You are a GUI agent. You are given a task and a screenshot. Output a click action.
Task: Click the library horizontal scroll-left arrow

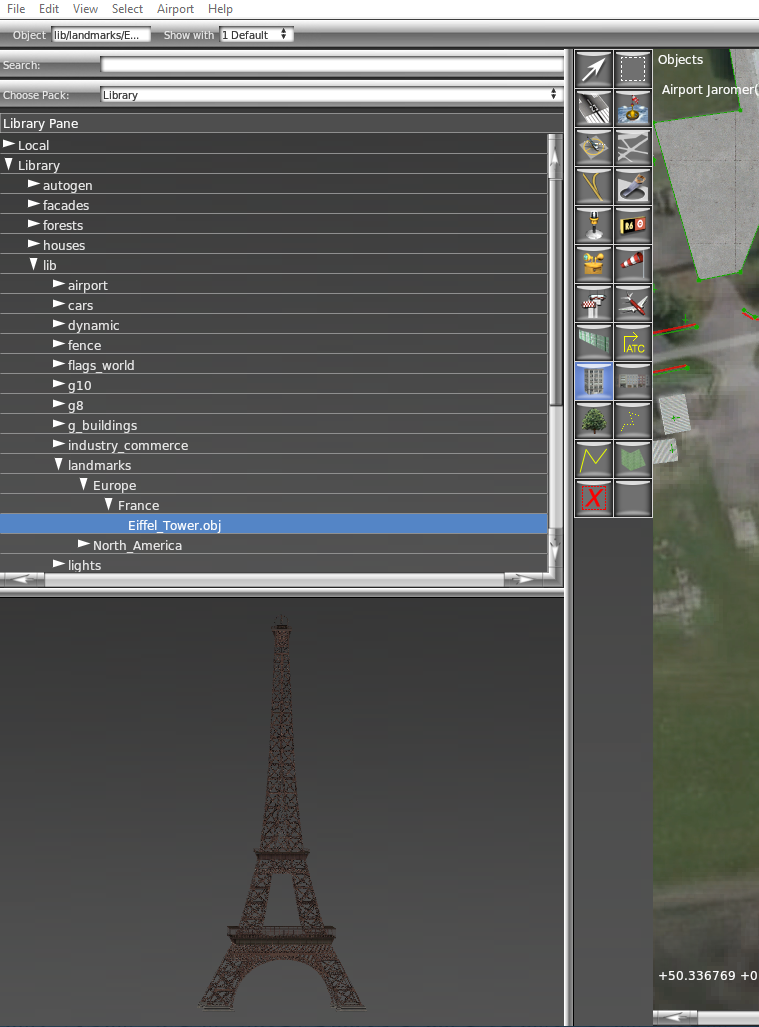click(x=24, y=579)
